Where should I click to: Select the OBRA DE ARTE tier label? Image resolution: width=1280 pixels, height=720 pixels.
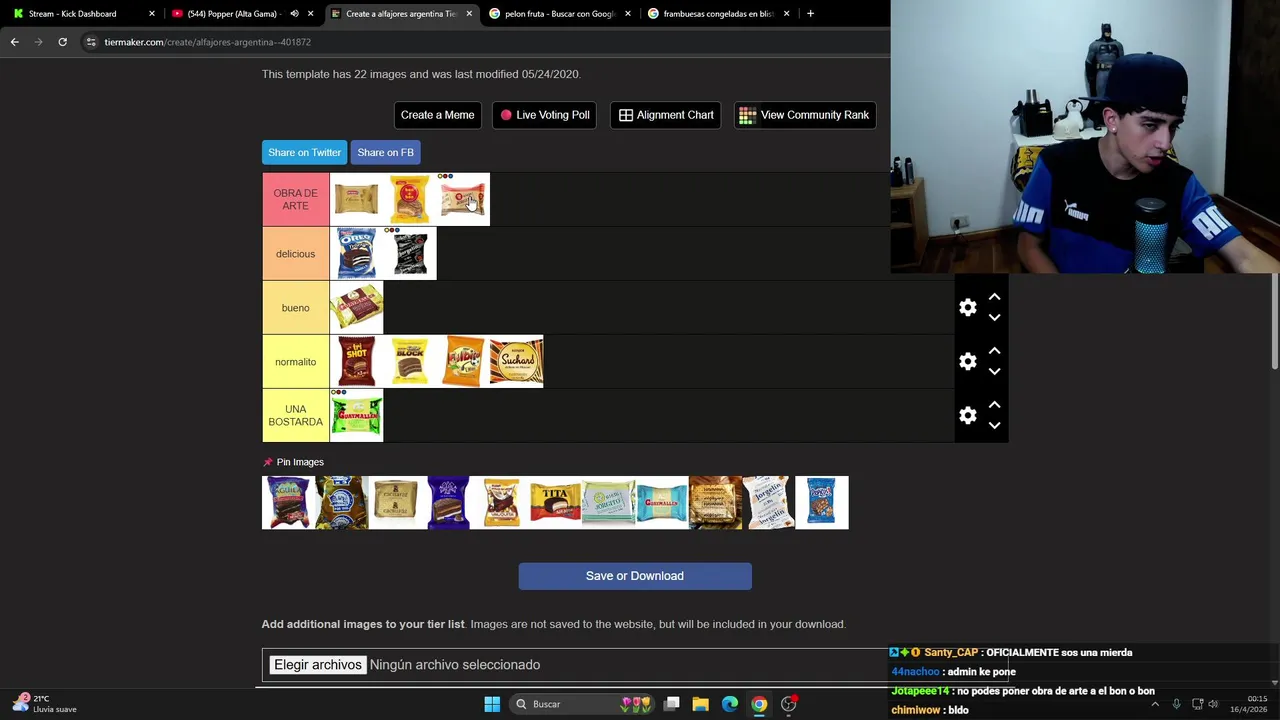point(295,199)
